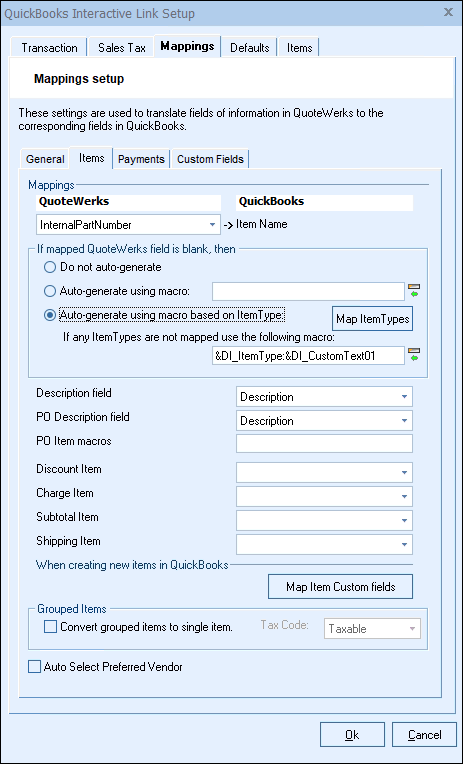
Task: Click macro insert icon beside Auto-generate macro field
Action: [414, 291]
